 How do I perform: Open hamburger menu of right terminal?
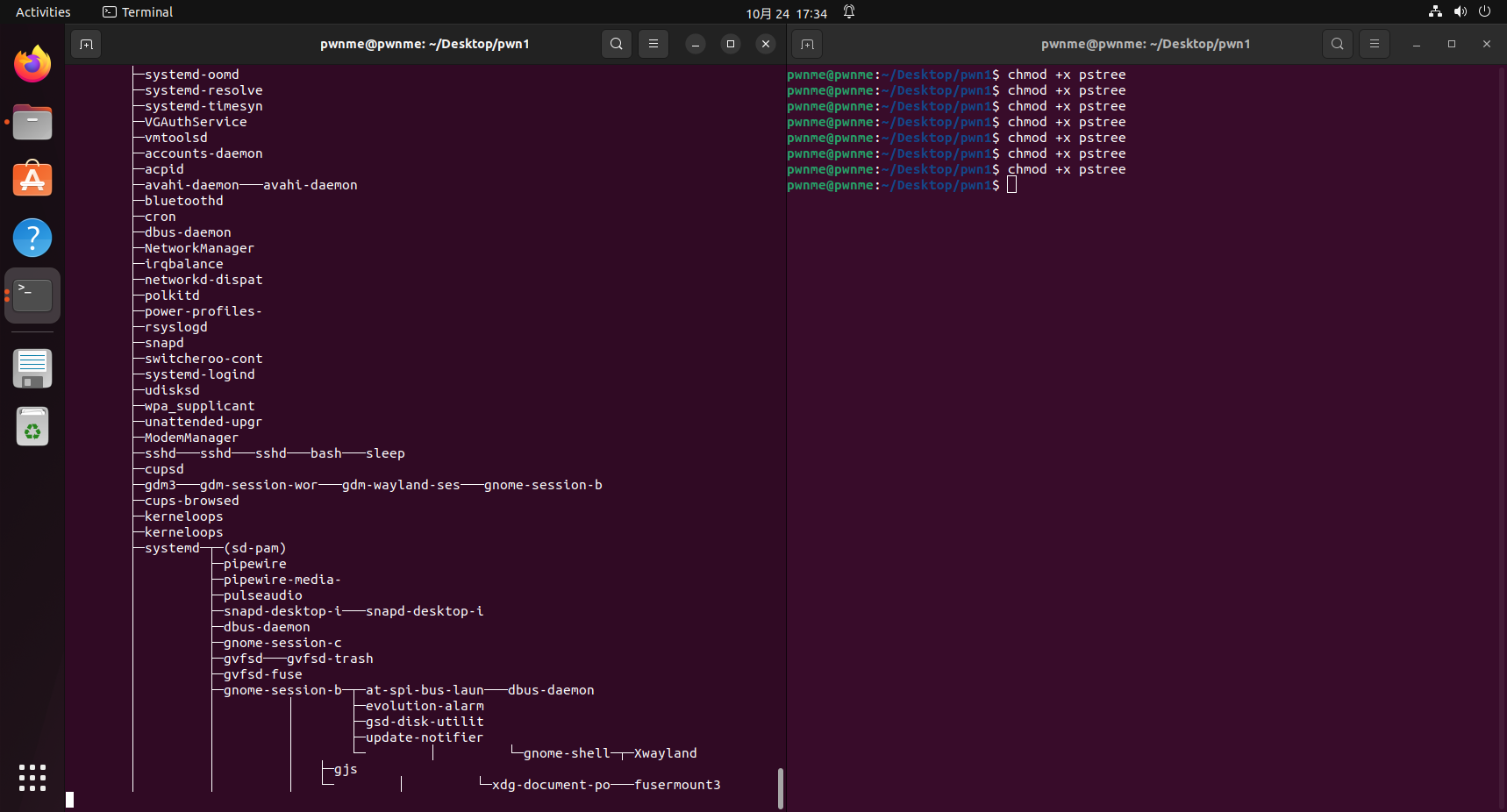[x=1375, y=44]
